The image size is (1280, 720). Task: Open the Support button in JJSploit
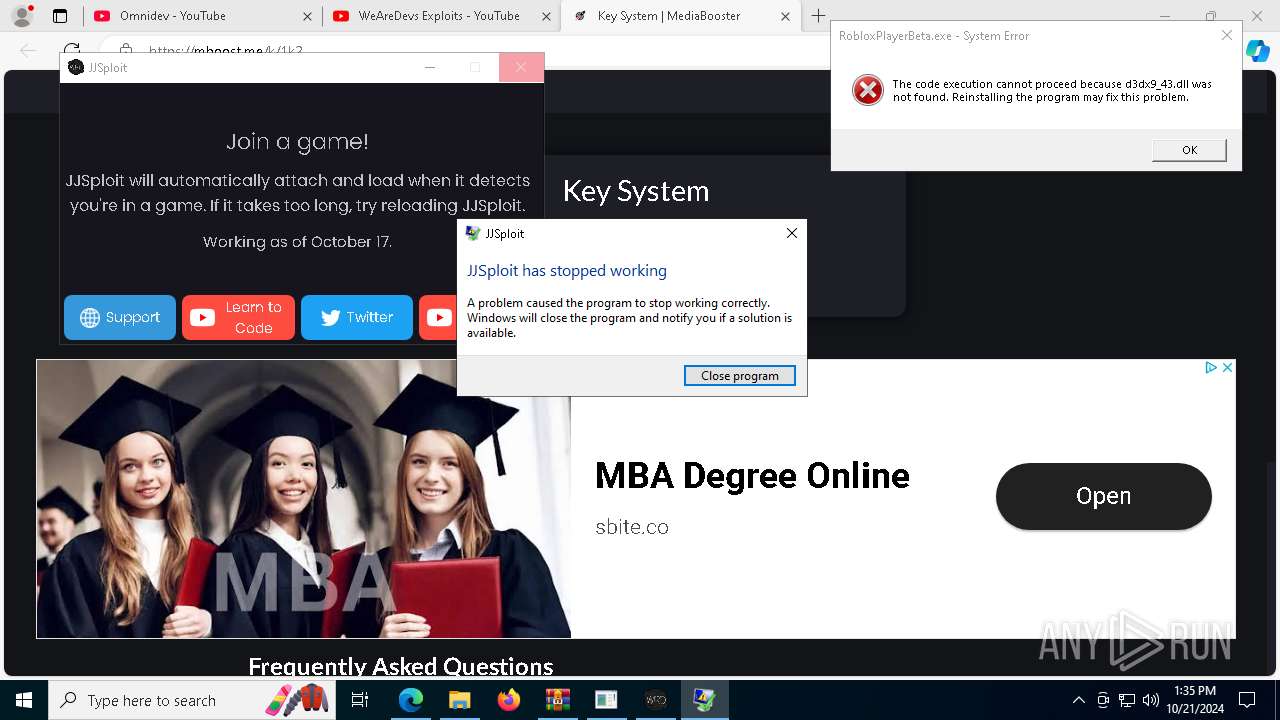pyautogui.click(x=120, y=317)
